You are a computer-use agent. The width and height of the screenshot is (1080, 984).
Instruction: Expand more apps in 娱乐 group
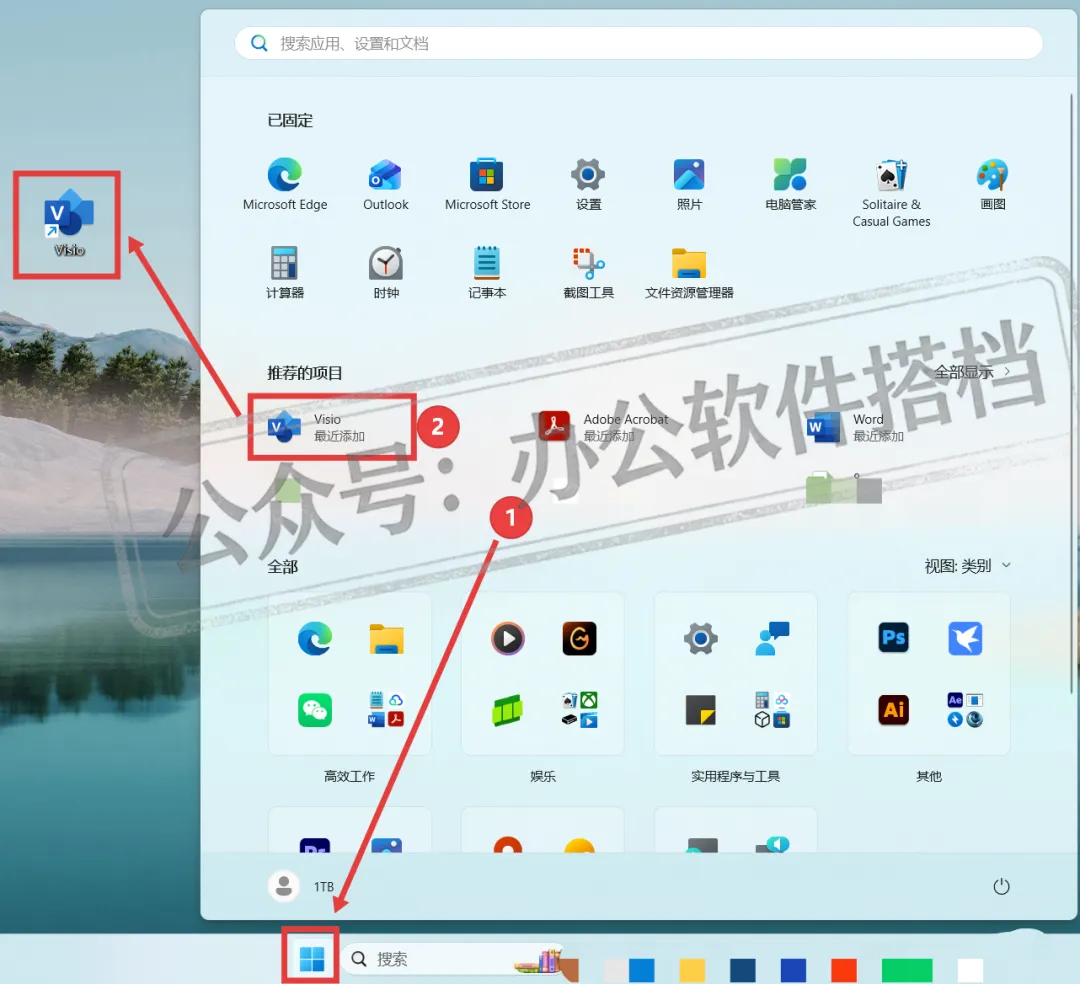[x=579, y=710]
